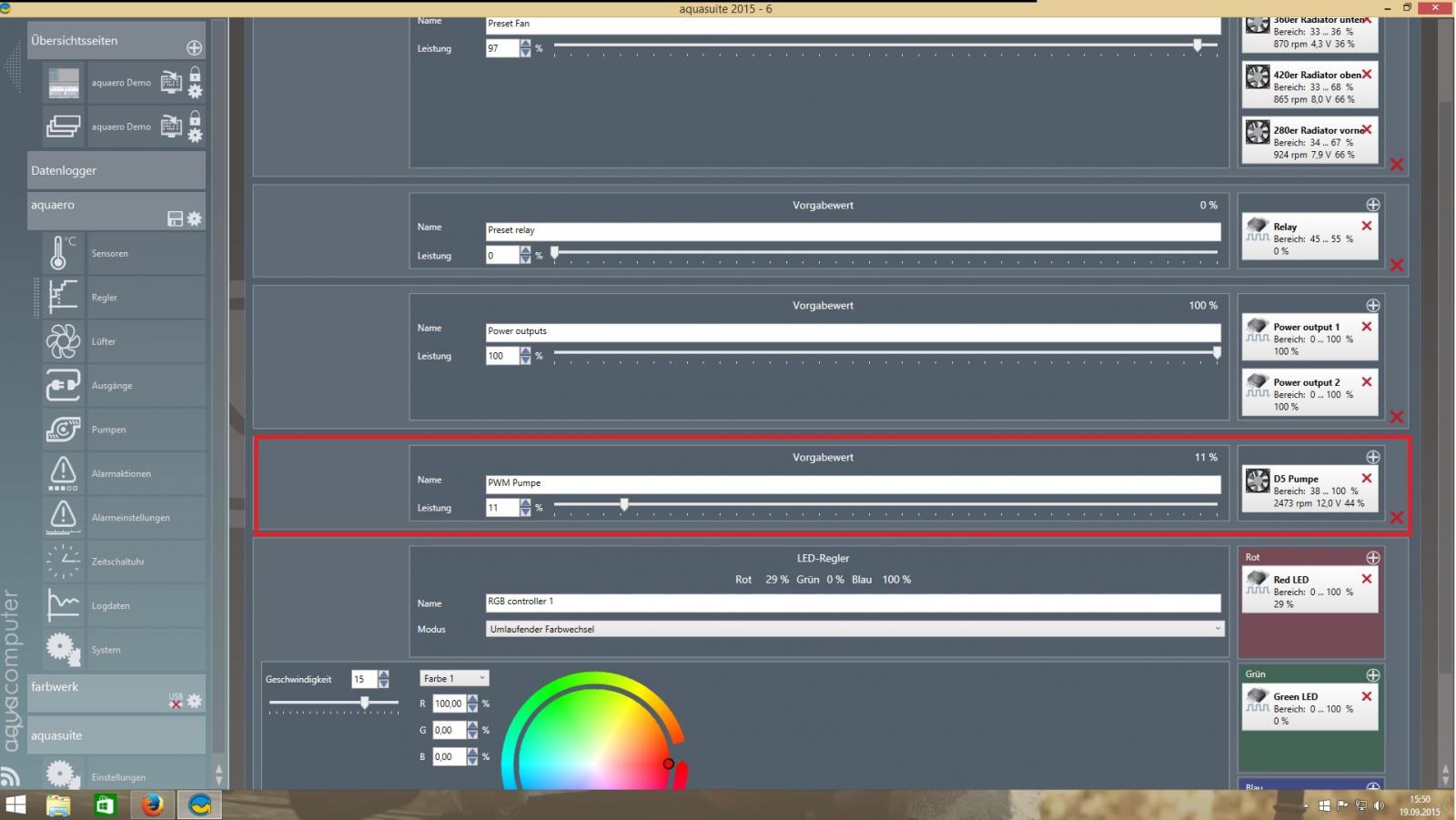The height and width of the screenshot is (820, 1456).
Task: Delete the PWM Pumpe controller
Action: pyautogui.click(x=1397, y=518)
